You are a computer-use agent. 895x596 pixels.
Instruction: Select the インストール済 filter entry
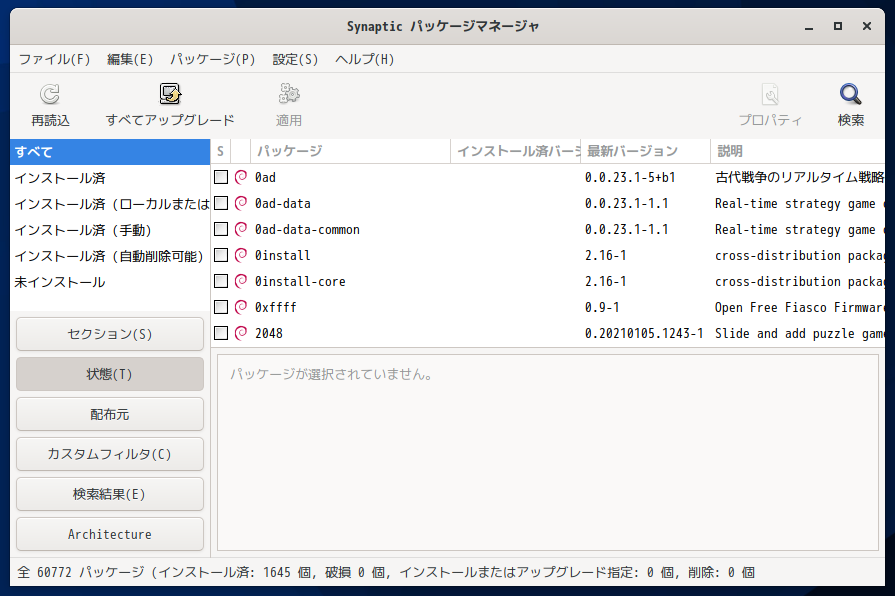pyautogui.click(x=110, y=178)
